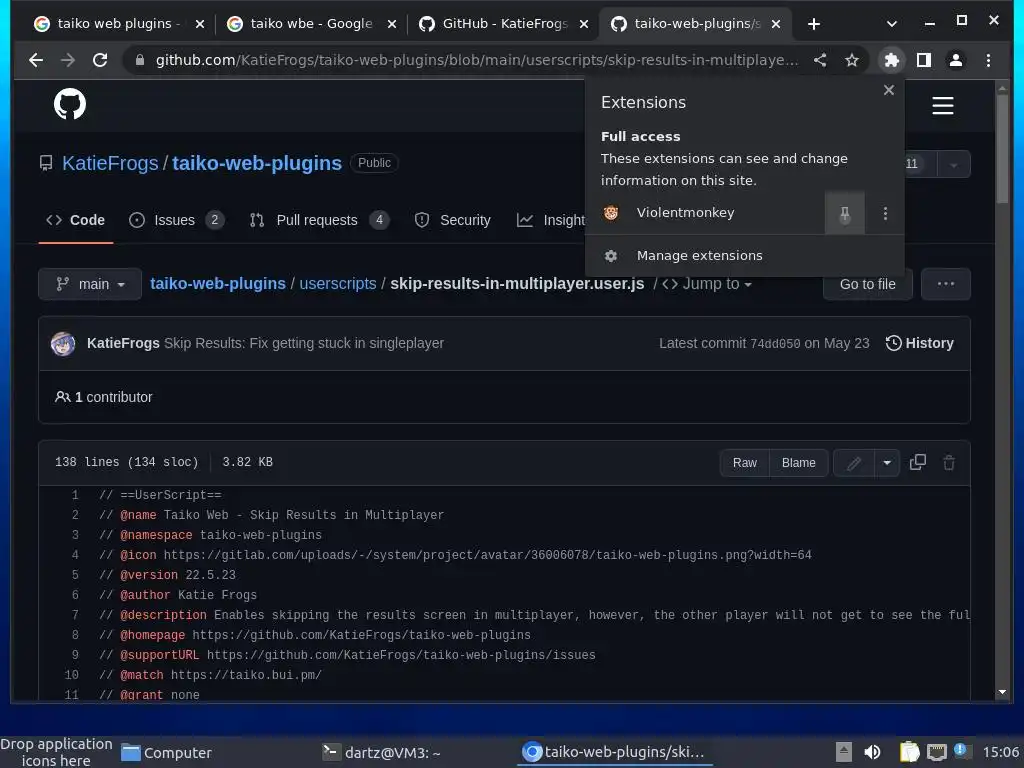Open the taiko-web-plugins repository title link
The image size is (1024, 768).
257,163
